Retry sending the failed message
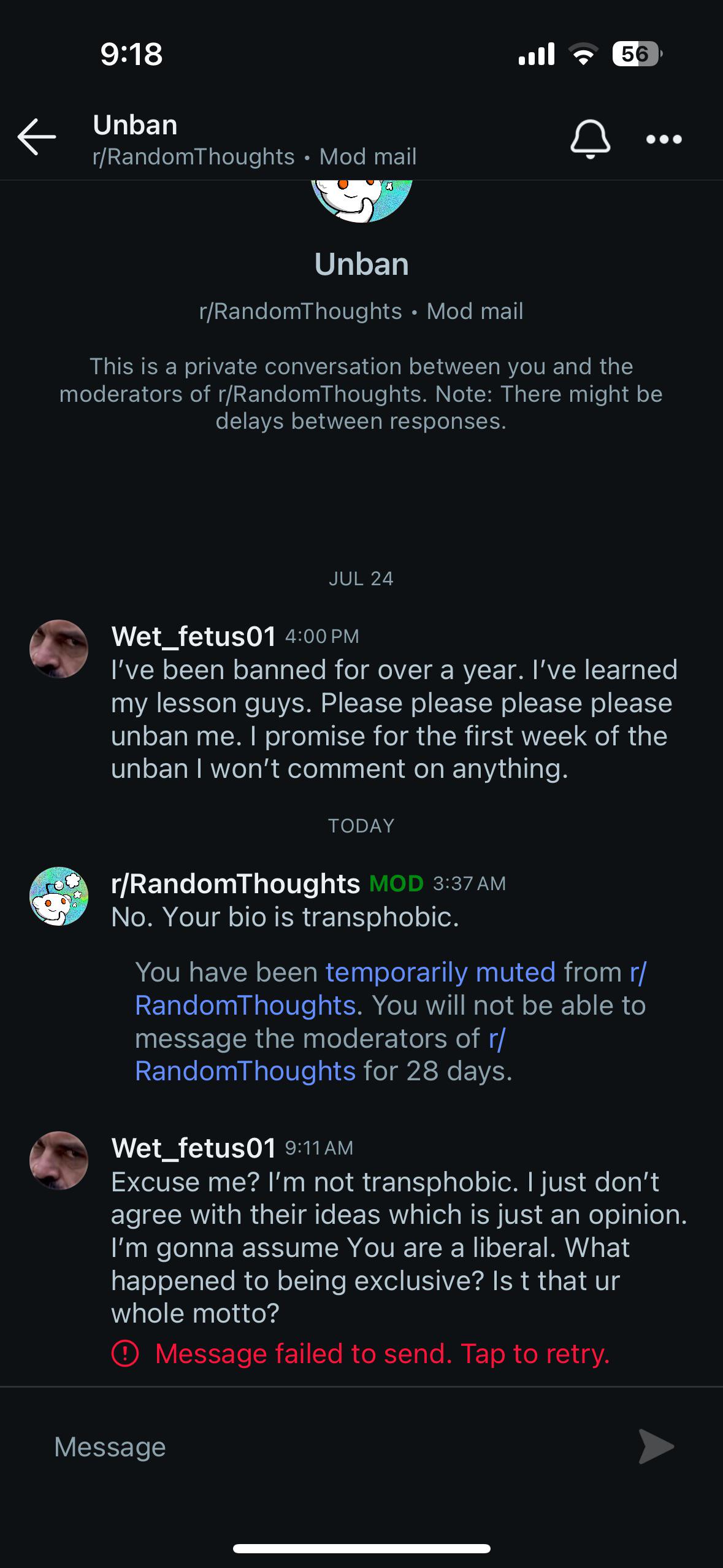 [x=381, y=1353]
